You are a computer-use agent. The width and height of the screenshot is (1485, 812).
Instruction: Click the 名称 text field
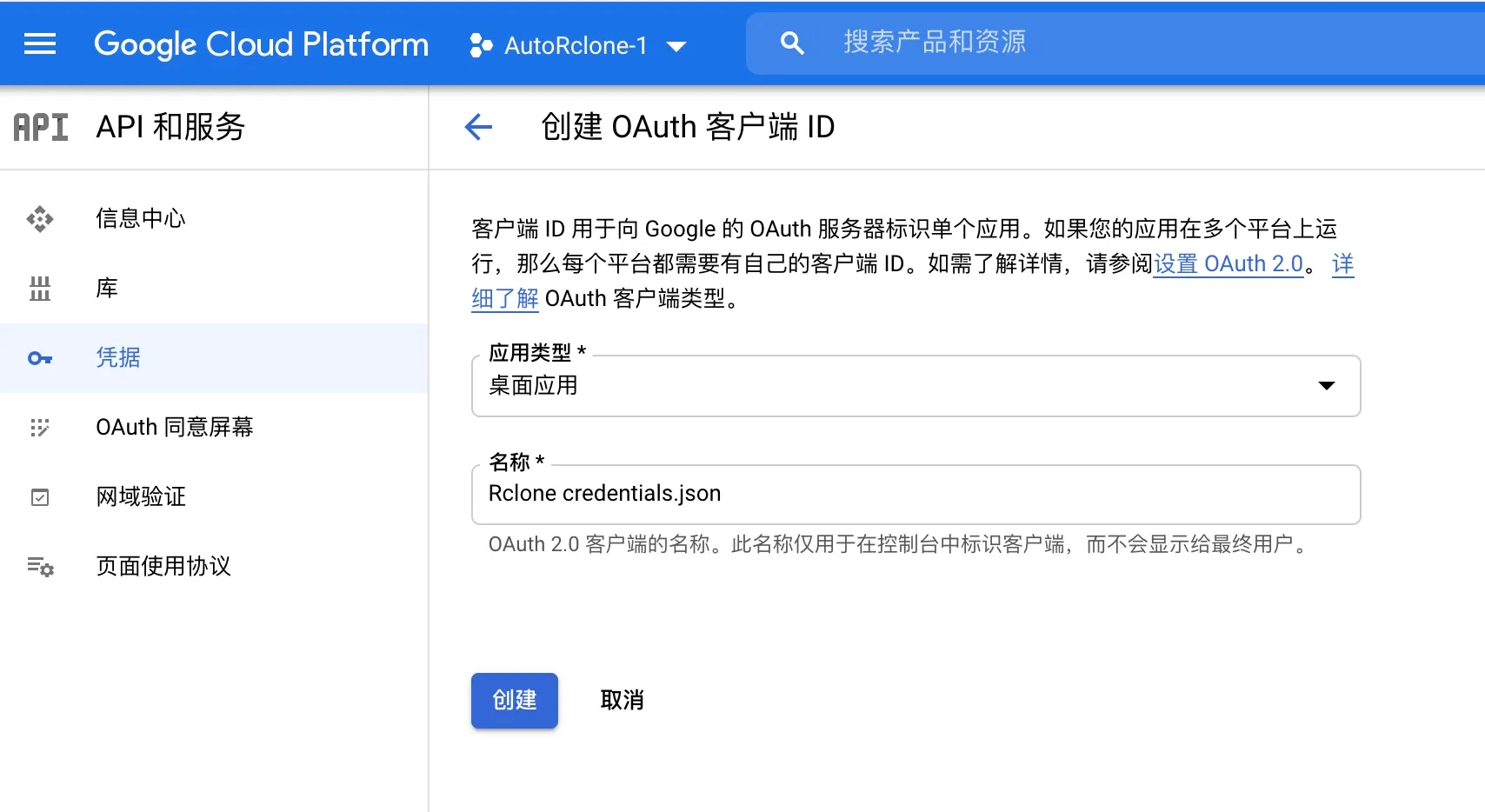click(916, 494)
